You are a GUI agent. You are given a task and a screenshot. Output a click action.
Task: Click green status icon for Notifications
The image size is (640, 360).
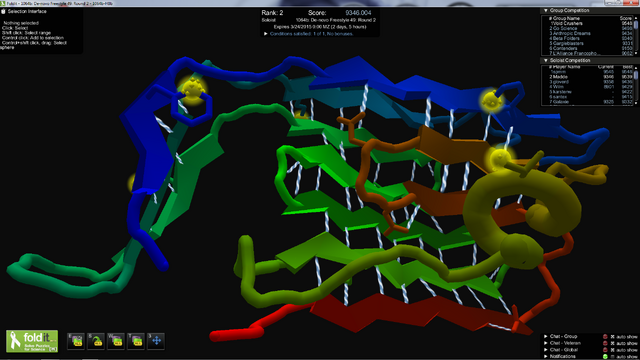(x=605, y=356)
